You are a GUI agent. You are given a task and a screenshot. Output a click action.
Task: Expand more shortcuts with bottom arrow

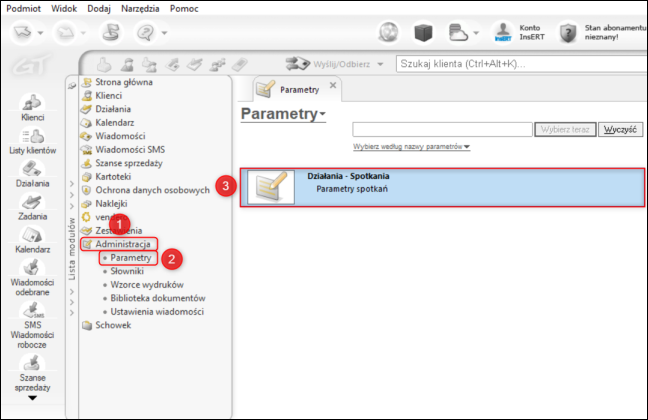(x=32, y=398)
